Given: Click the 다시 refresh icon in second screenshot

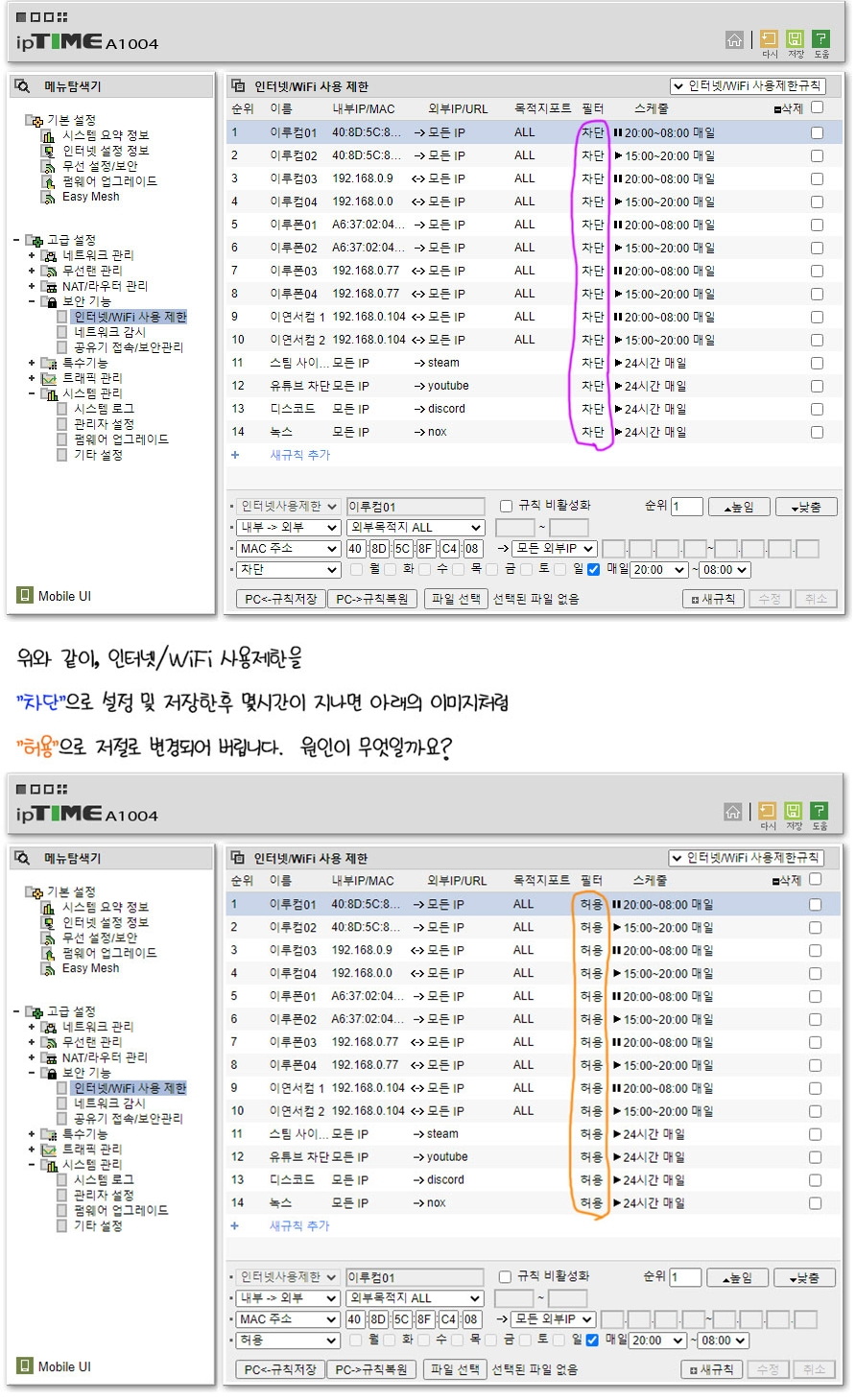Looking at the screenshot, I should (x=767, y=812).
